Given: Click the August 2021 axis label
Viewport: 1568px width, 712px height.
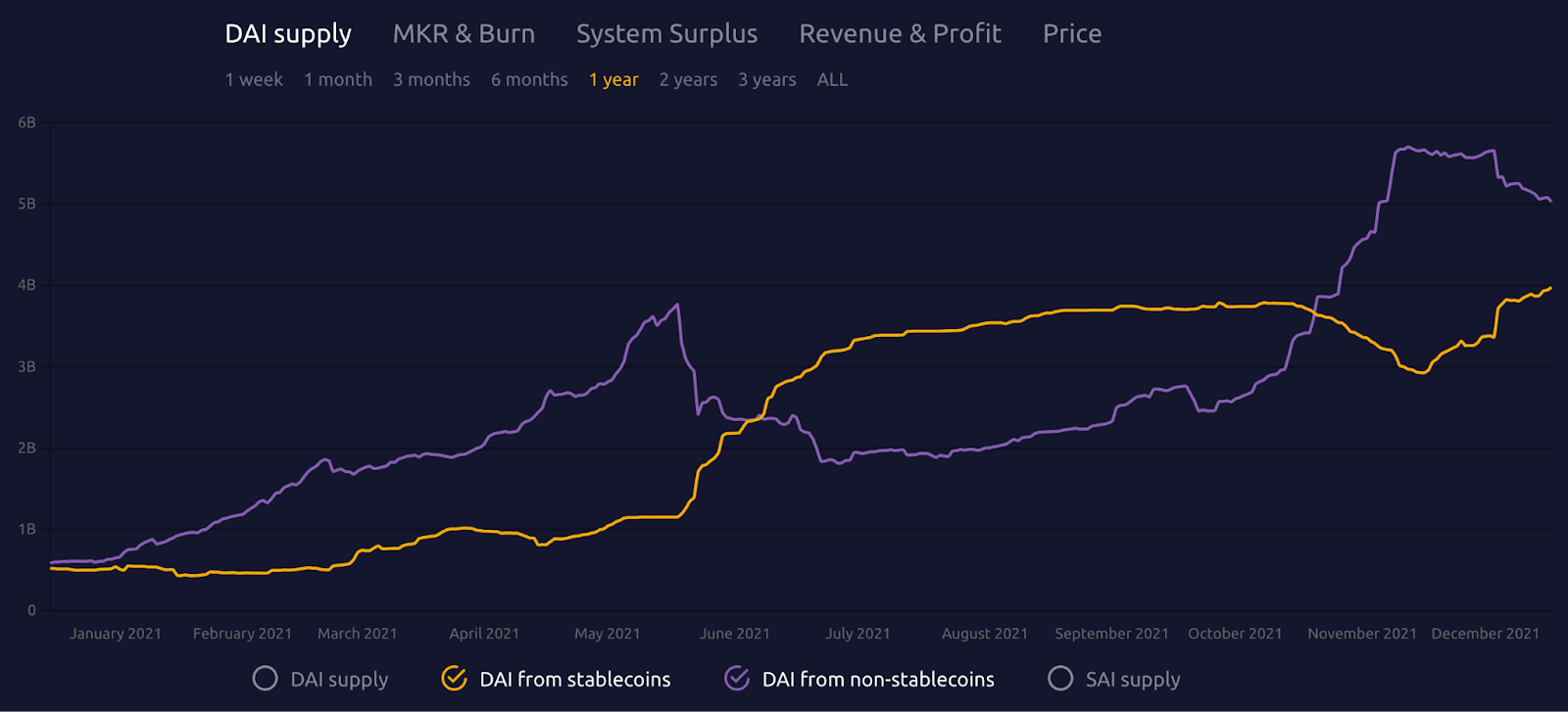Looking at the screenshot, I should 985,634.
